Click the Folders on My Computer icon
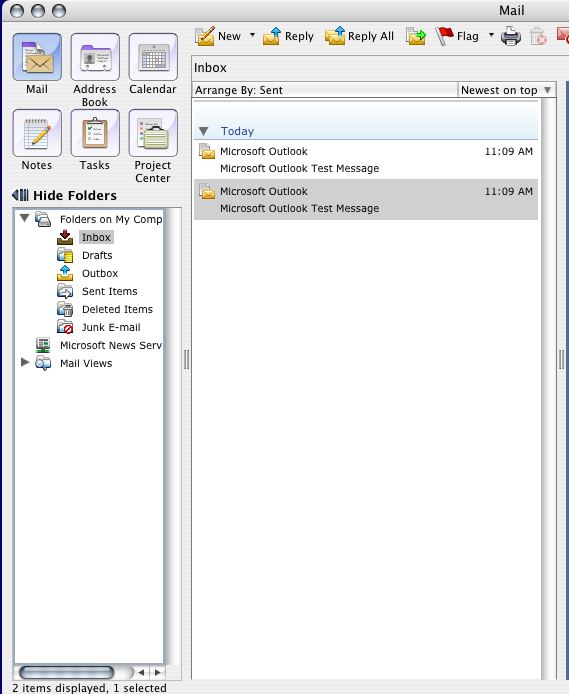Image resolution: width=569 pixels, height=694 pixels. [x=43, y=219]
